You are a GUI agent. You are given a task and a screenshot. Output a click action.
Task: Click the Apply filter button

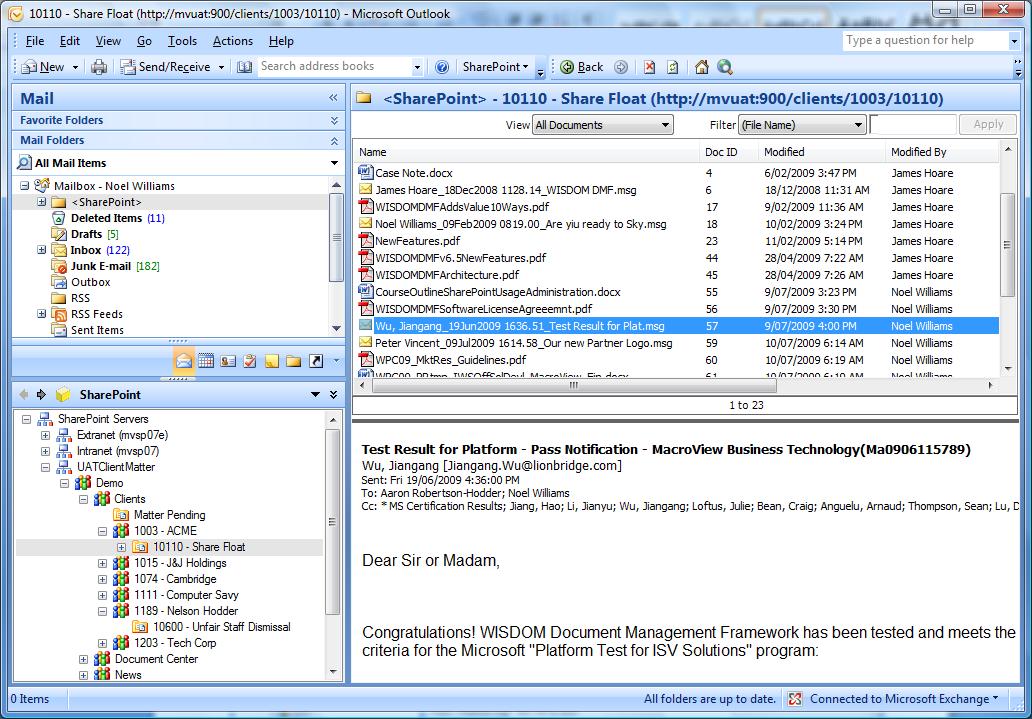coord(988,124)
